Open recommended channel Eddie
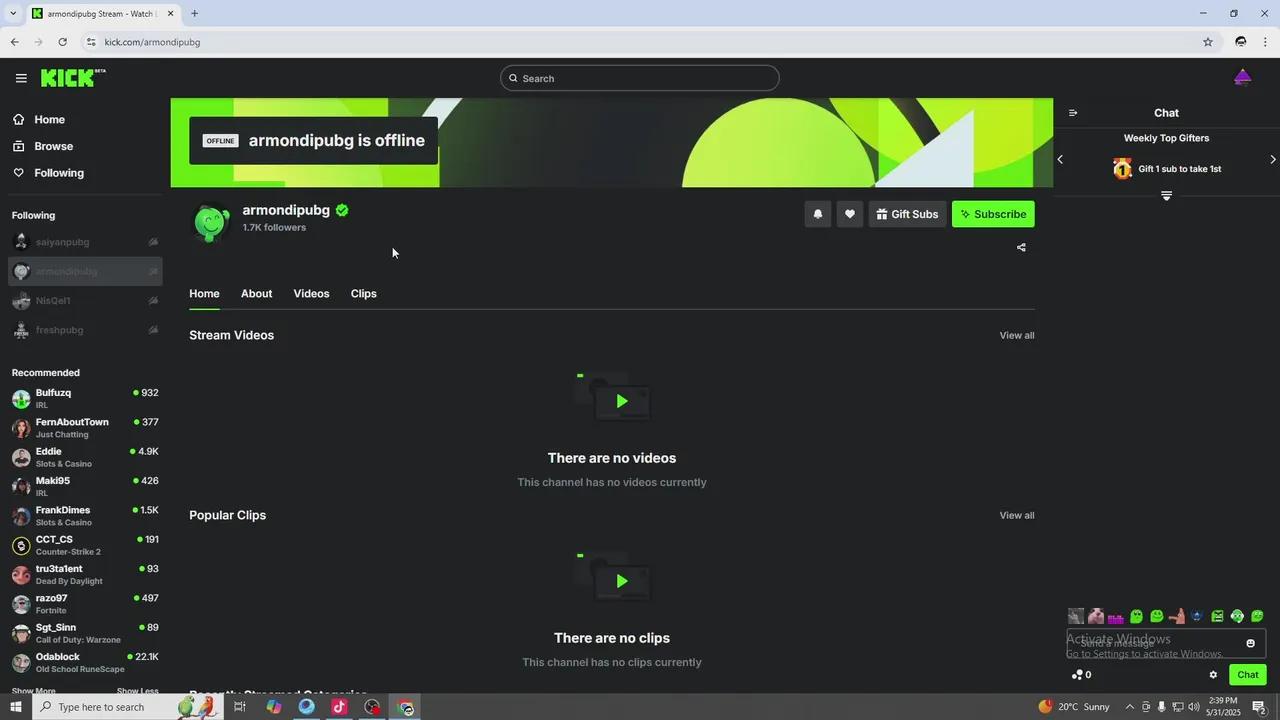The height and width of the screenshot is (720, 1280). coord(85,457)
